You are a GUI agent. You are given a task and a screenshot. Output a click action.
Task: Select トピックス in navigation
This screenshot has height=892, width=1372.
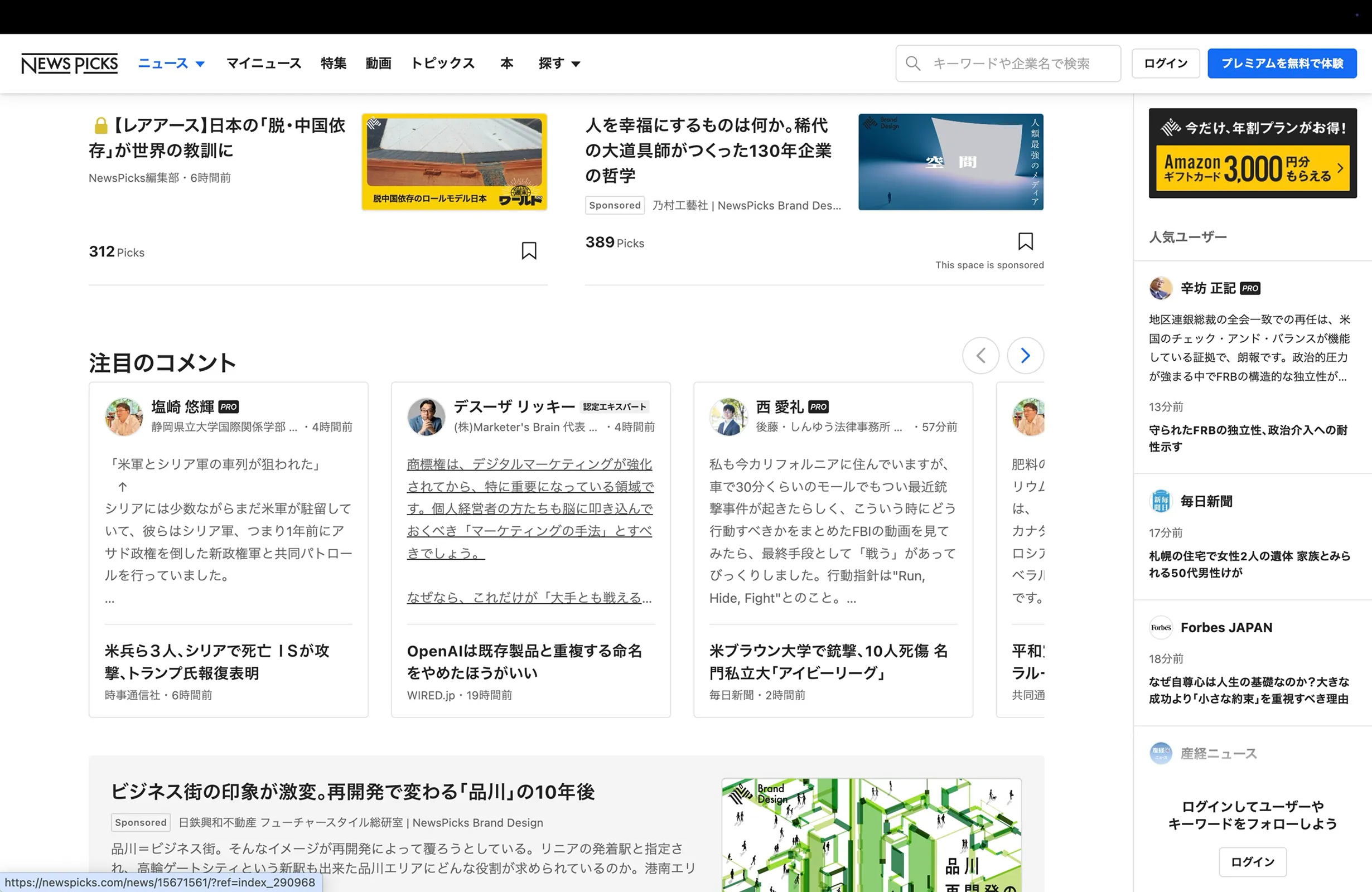(442, 64)
